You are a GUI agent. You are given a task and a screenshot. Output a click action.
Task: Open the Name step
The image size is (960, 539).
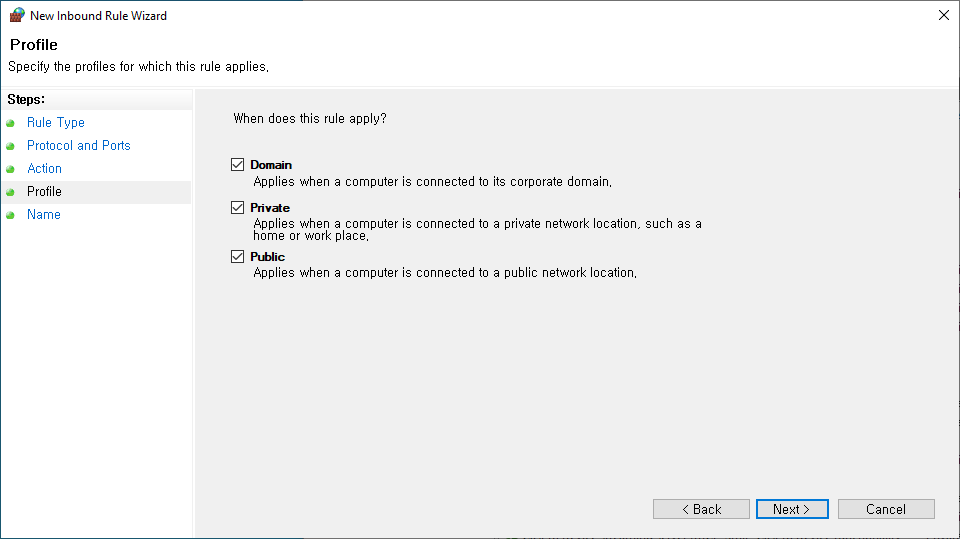click(44, 215)
